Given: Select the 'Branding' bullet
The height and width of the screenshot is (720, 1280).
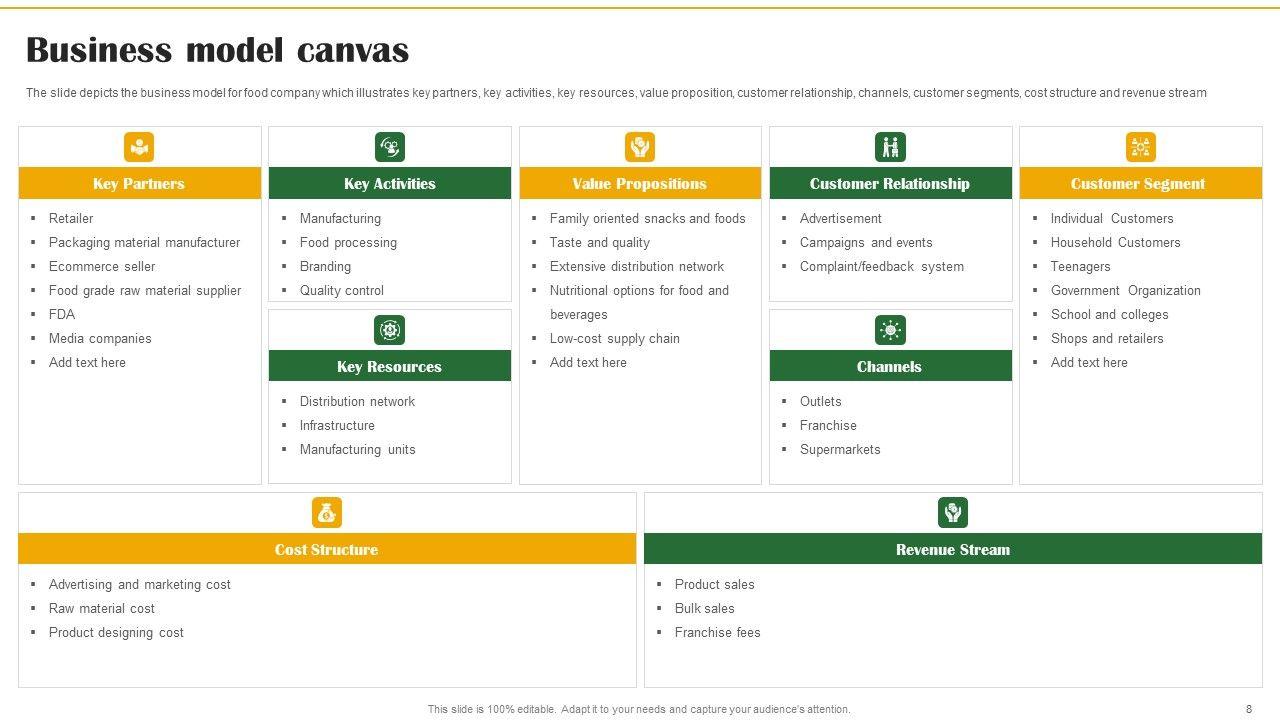Looking at the screenshot, I should 325,266.
